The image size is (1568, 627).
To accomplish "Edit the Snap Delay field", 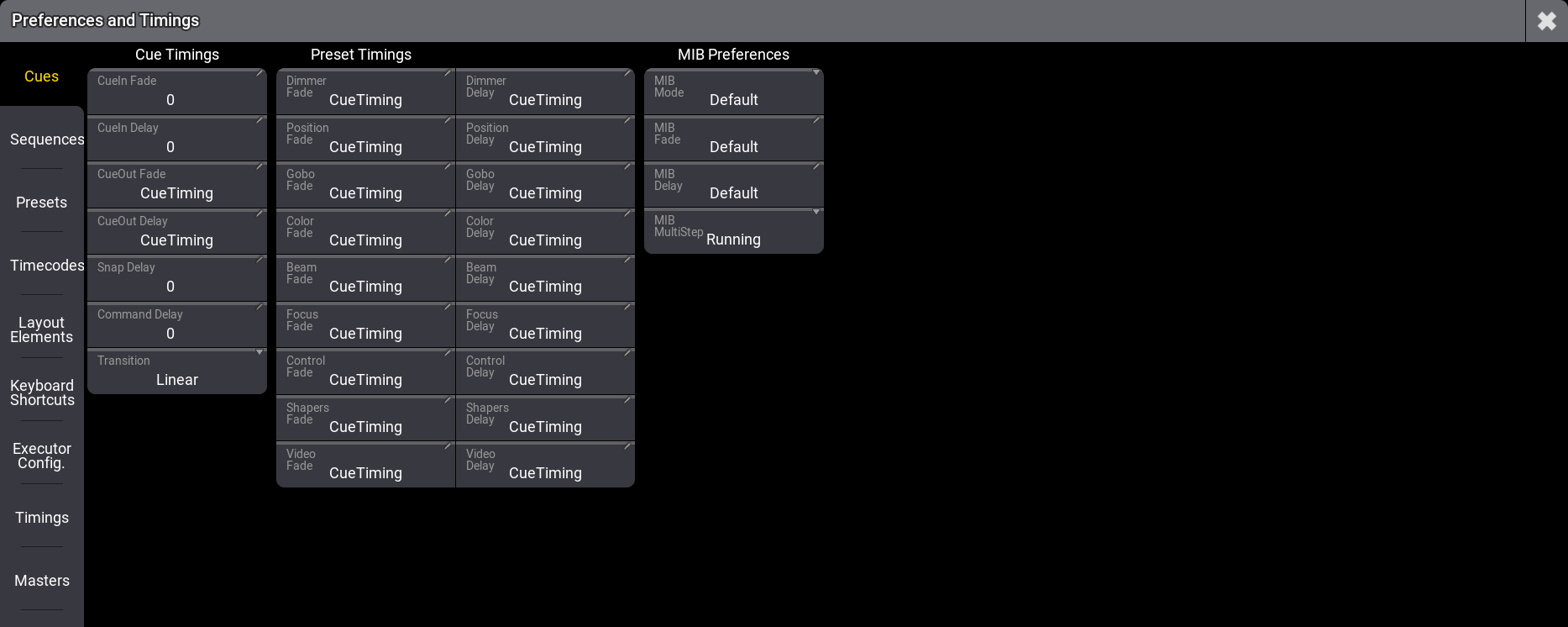I will tap(177, 278).
